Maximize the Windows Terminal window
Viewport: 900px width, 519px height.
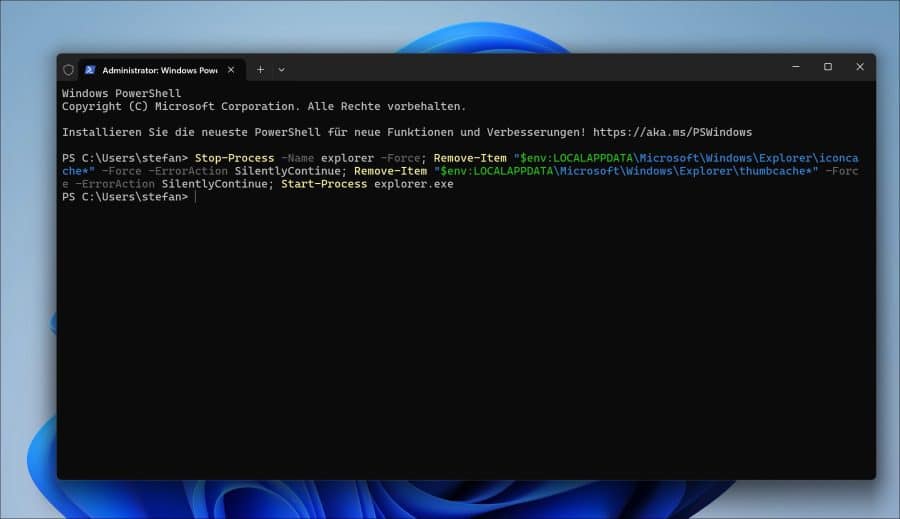(828, 67)
